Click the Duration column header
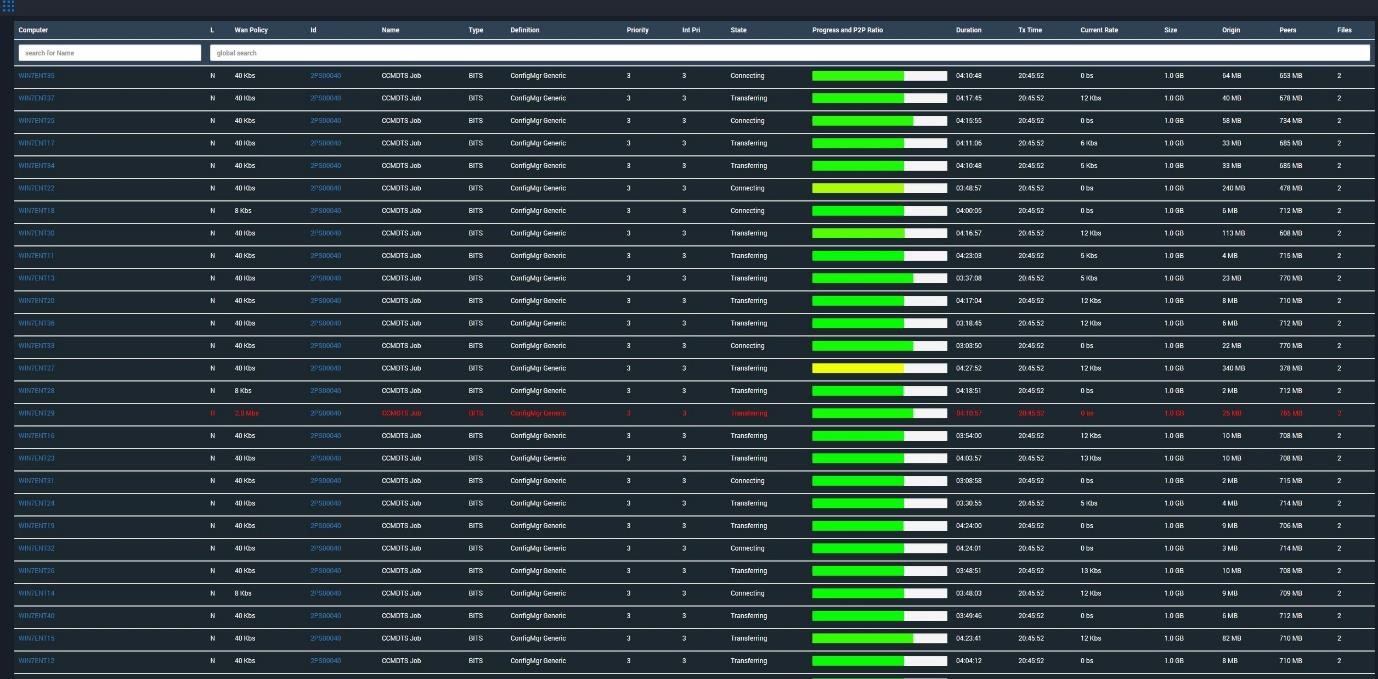Screen dimensions: 1378x679 968,30
